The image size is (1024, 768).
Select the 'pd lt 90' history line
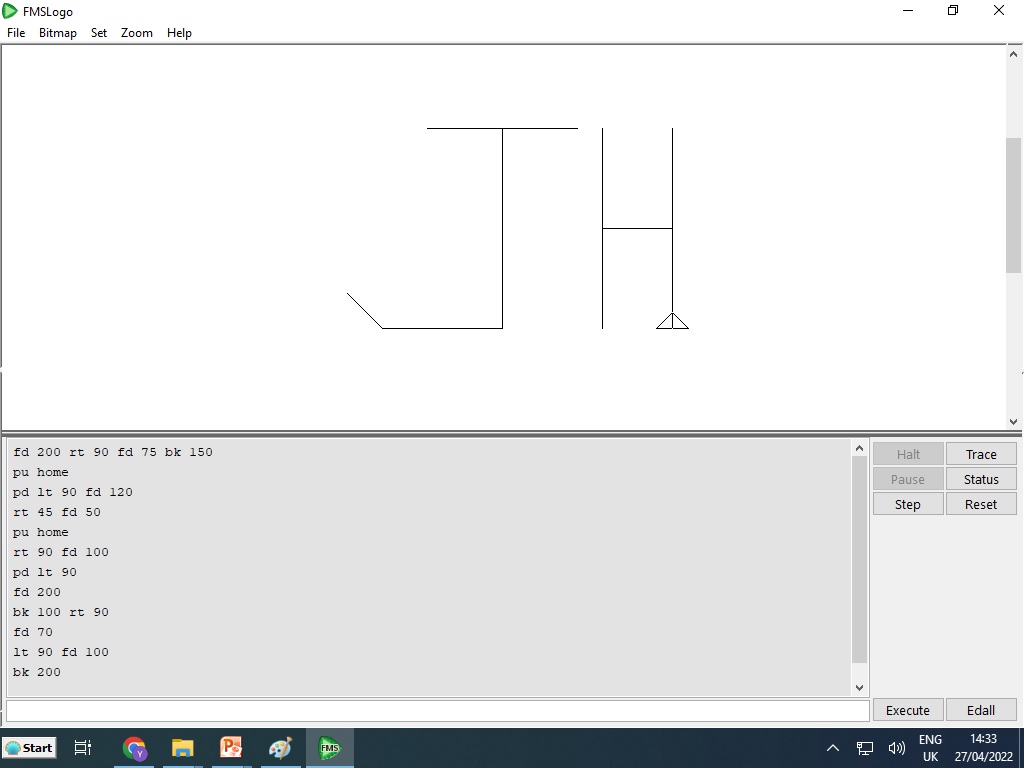tap(44, 572)
